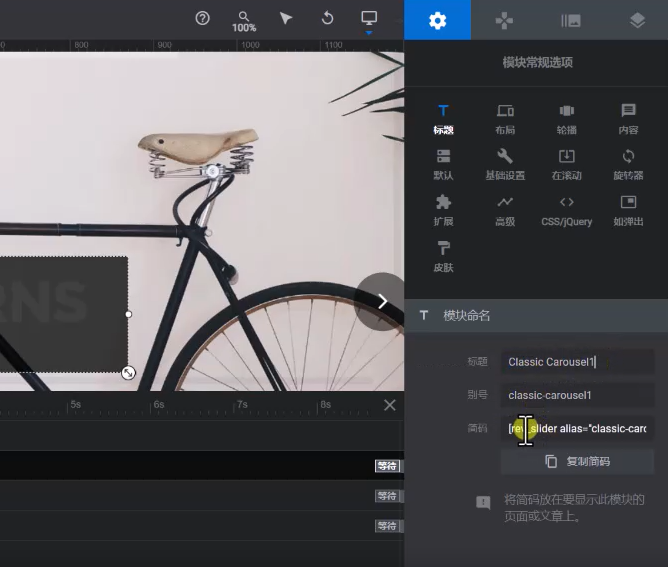Open the 100% zoom control
Viewport: 668px width, 567px height.
point(244,22)
